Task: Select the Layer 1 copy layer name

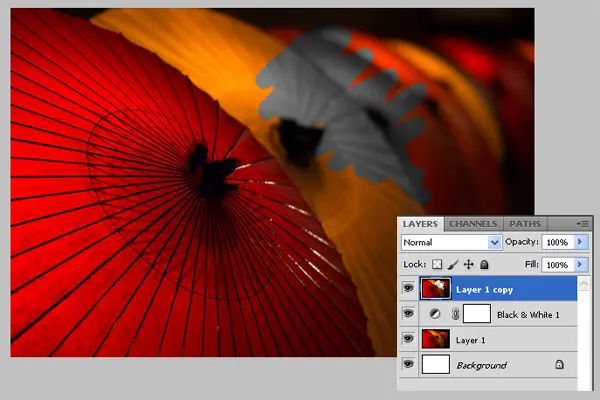Action: (x=484, y=290)
